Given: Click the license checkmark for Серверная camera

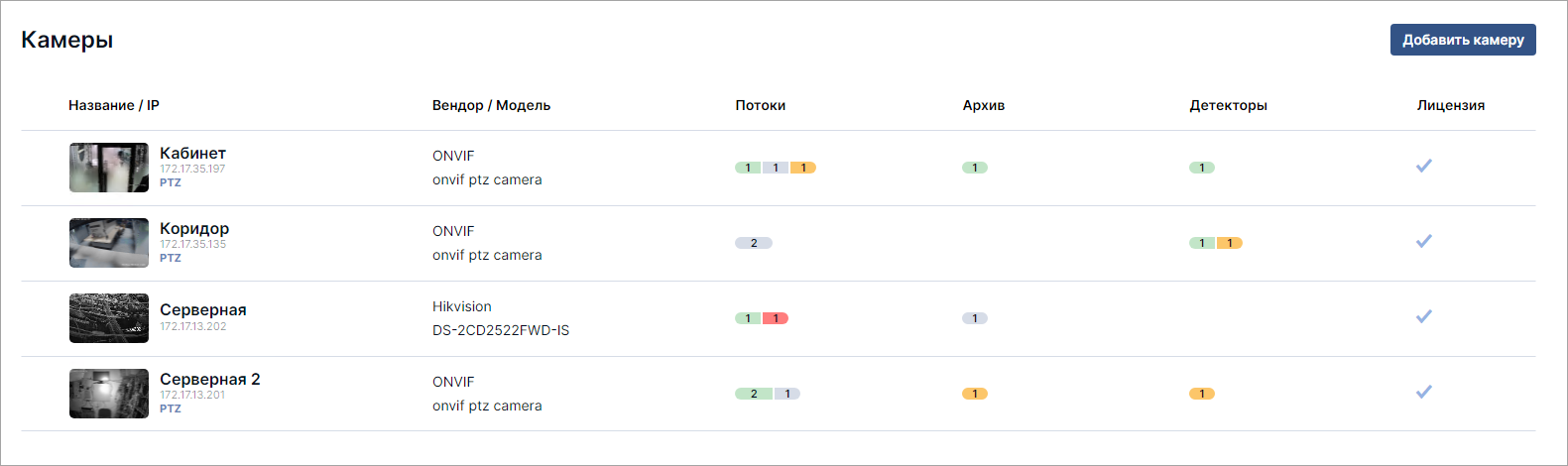Looking at the screenshot, I should [1424, 316].
